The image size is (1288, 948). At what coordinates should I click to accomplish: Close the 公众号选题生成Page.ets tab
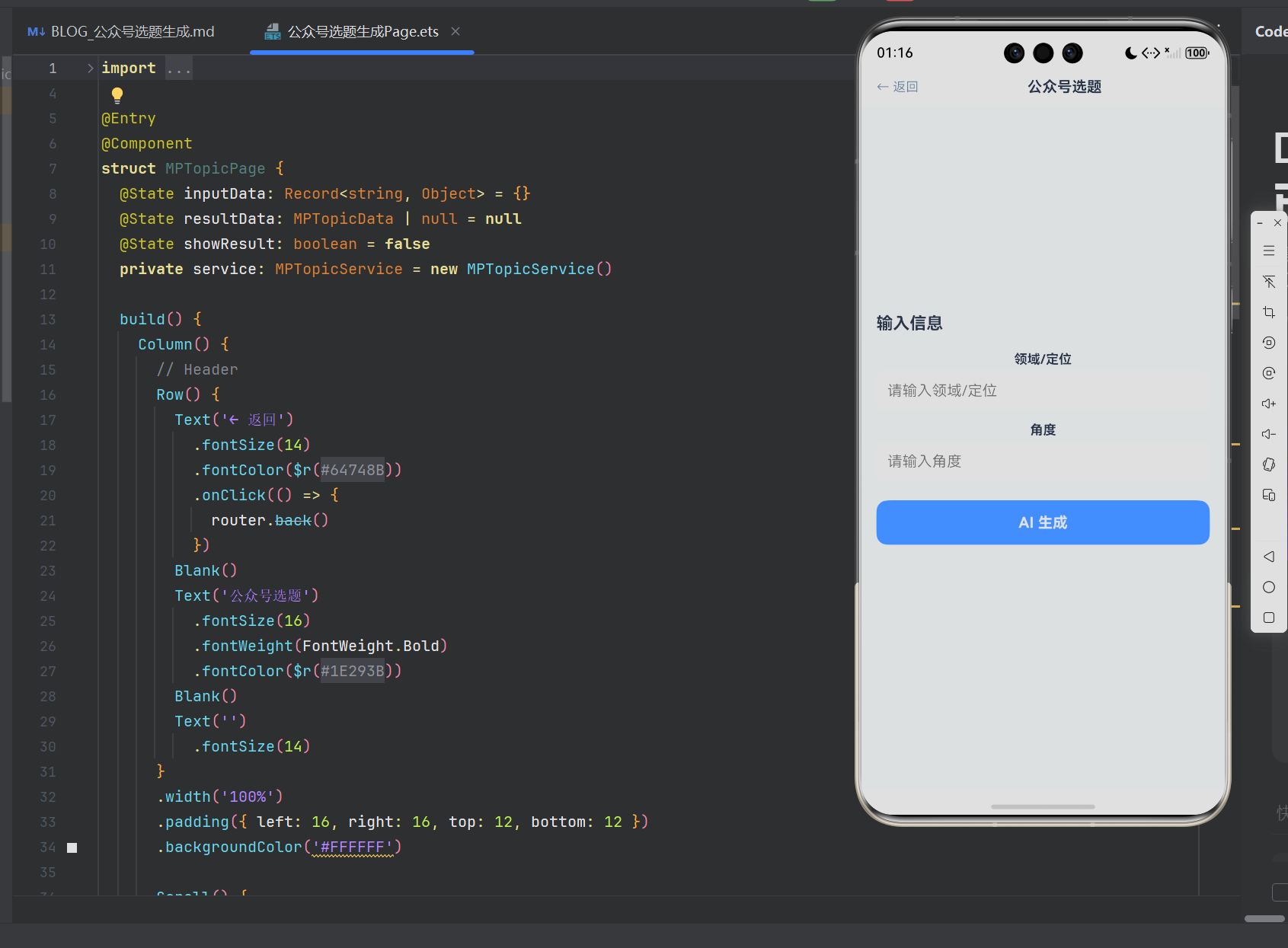click(455, 31)
